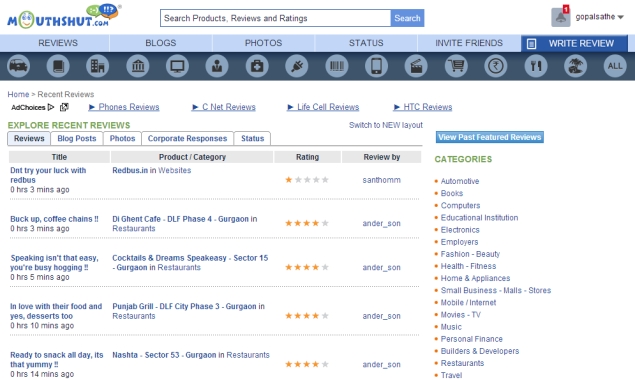Open INVITE FRIENDS in the navigation bar

(469, 43)
